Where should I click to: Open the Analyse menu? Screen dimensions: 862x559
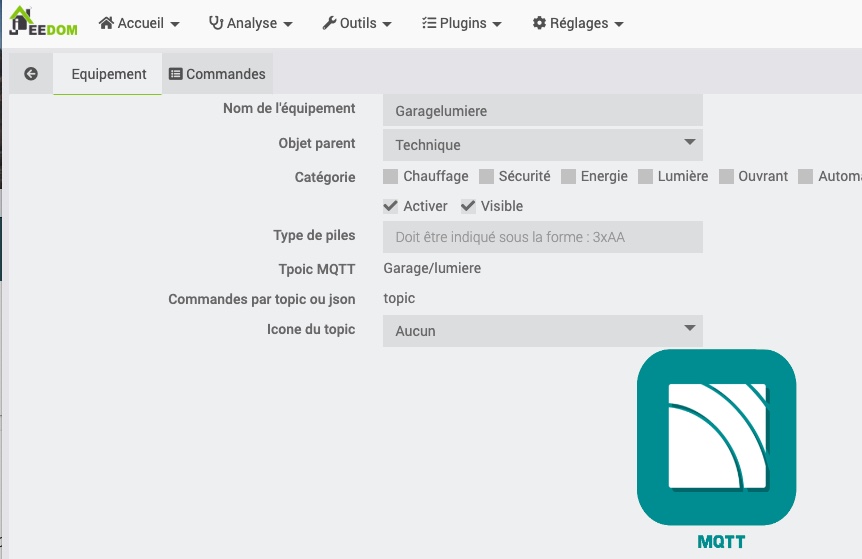251,23
